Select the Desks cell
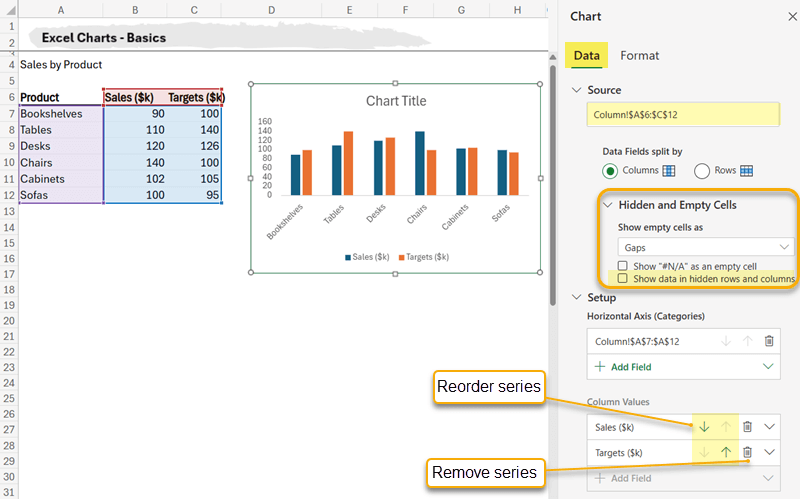 (x=61, y=146)
